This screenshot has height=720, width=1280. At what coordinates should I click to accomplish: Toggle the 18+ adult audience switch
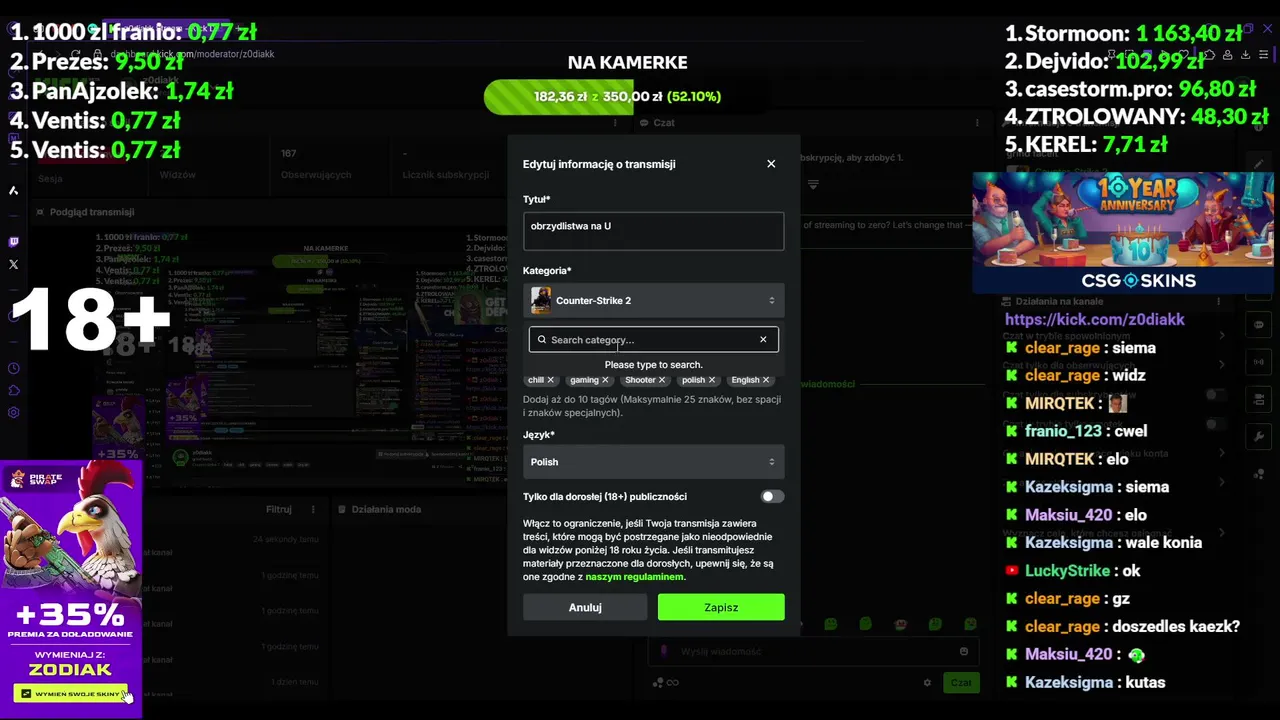(x=772, y=496)
